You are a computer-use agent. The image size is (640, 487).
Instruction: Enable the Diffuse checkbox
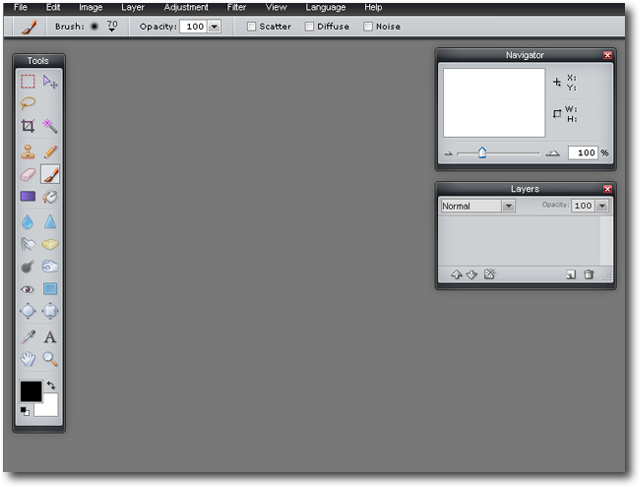tap(309, 27)
